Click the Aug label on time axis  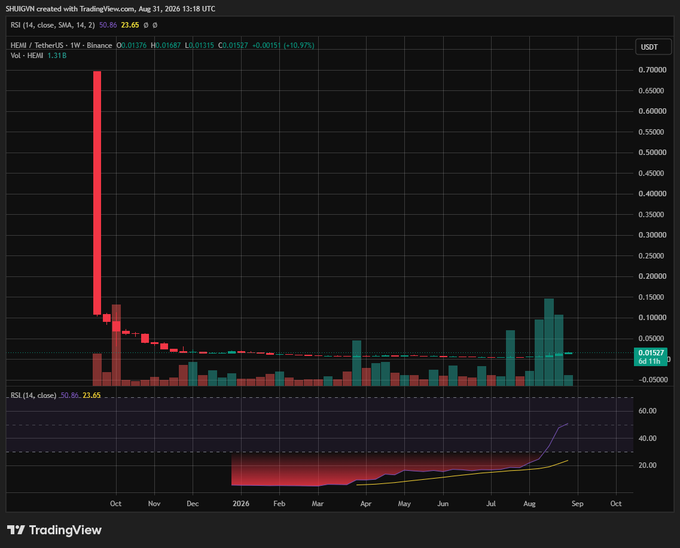(x=530, y=503)
